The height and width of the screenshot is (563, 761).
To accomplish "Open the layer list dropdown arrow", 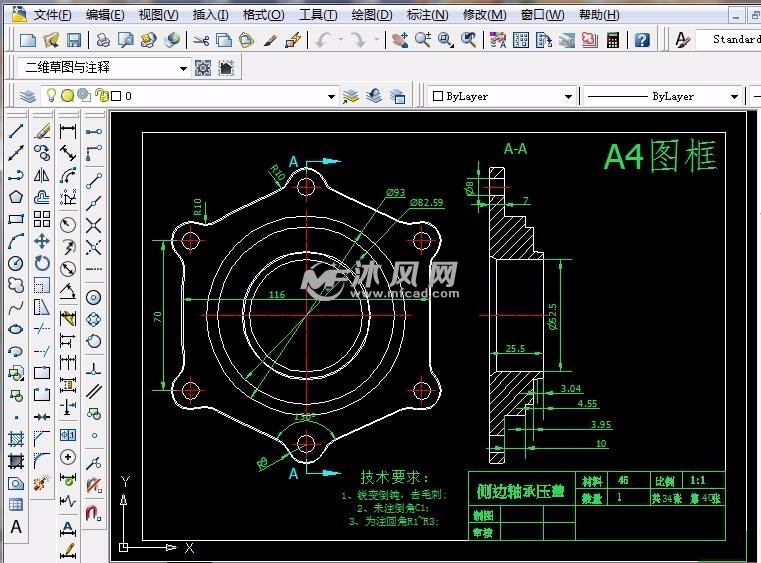I will (332, 97).
